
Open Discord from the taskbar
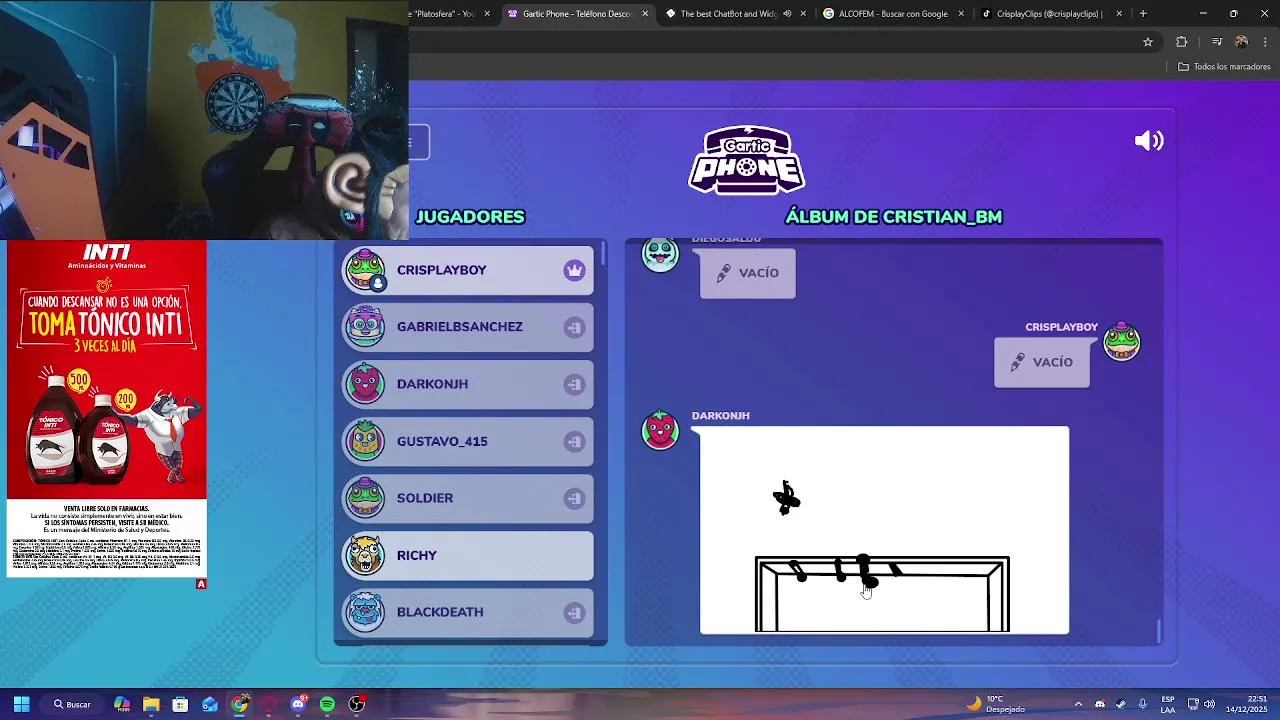pos(298,704)
